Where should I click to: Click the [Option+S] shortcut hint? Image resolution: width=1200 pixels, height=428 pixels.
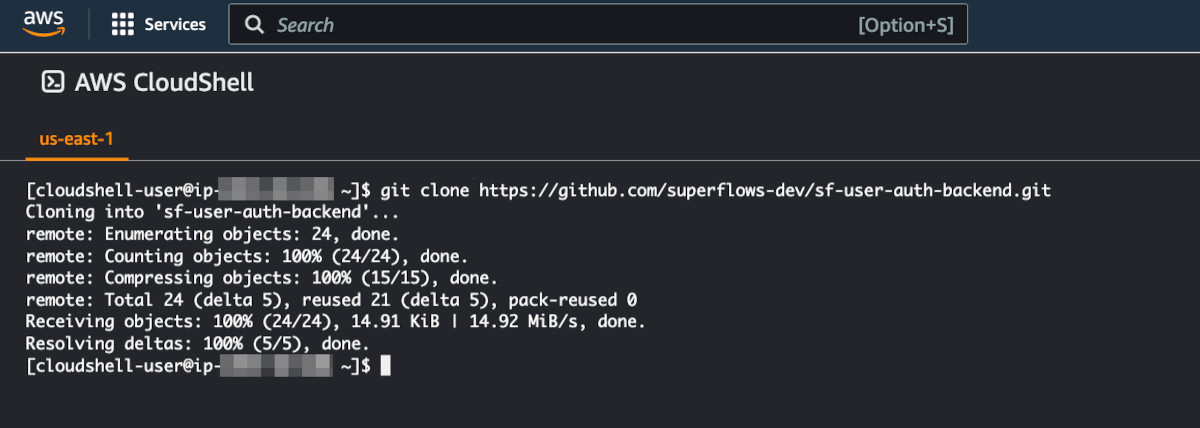(x=905, y=25)
